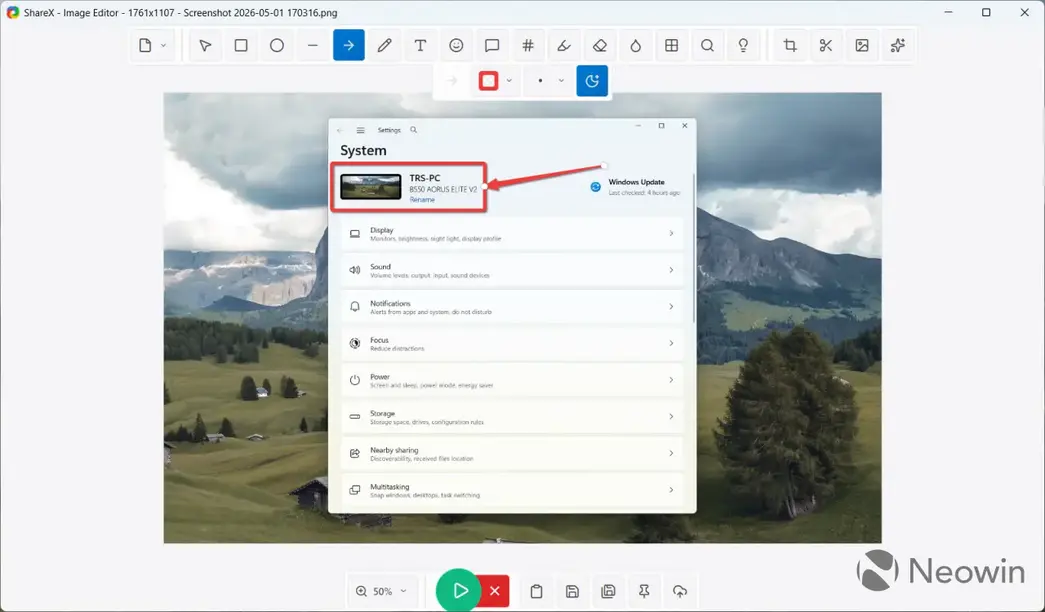The image size is (1045, 612).
Task: Select the Magnify tool
Action: pyautogui.click(x=707, y=45)
